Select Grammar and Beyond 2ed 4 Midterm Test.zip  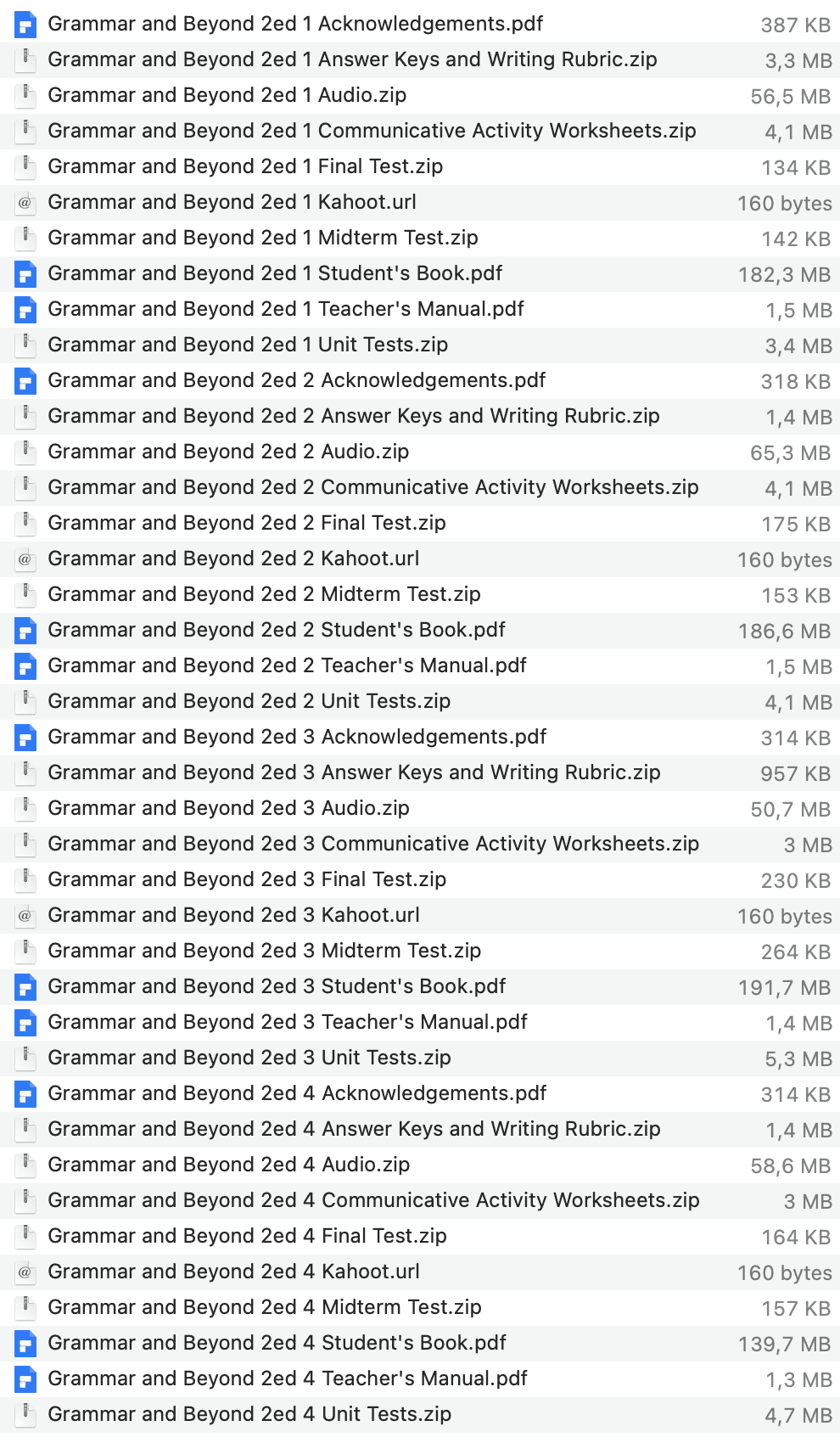coord(265,1307)
